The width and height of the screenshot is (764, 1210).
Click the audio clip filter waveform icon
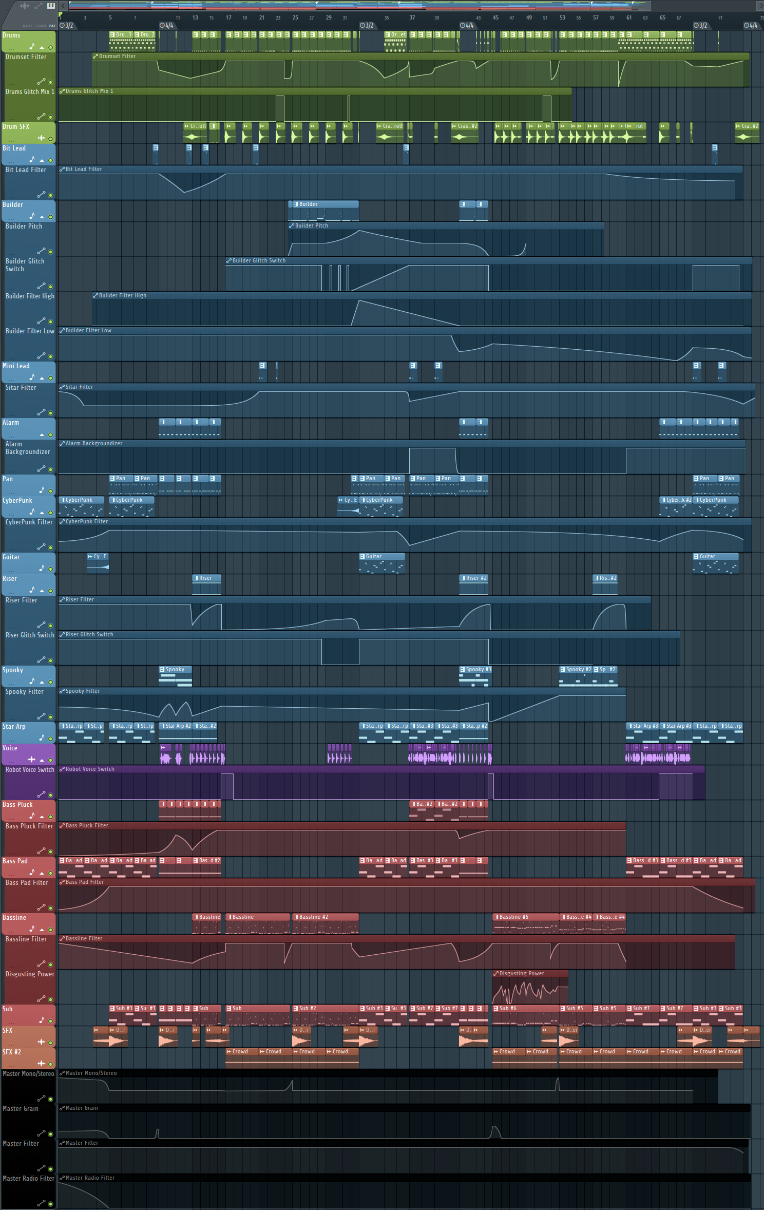[x=24, y=6]
